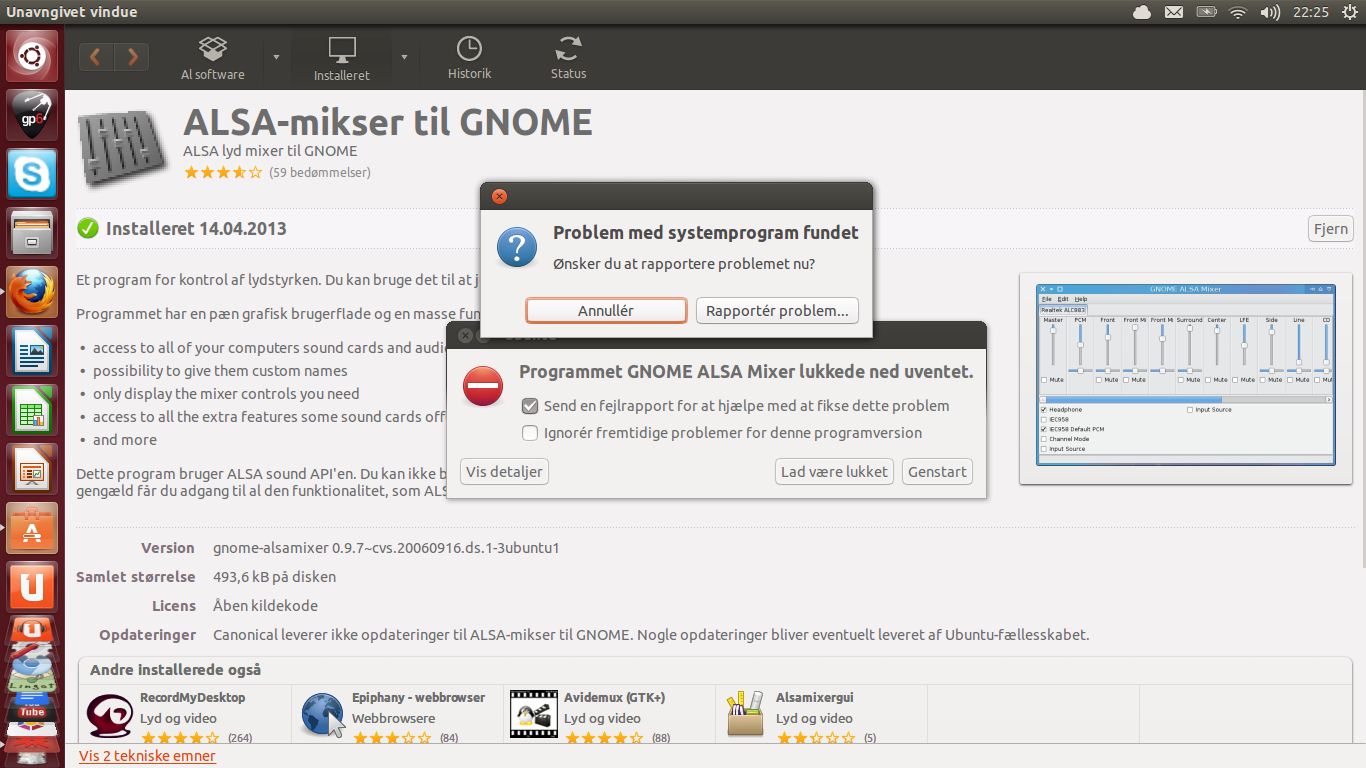Close the system problem dialog
1366x768 pixels.
tap(499, 196)
